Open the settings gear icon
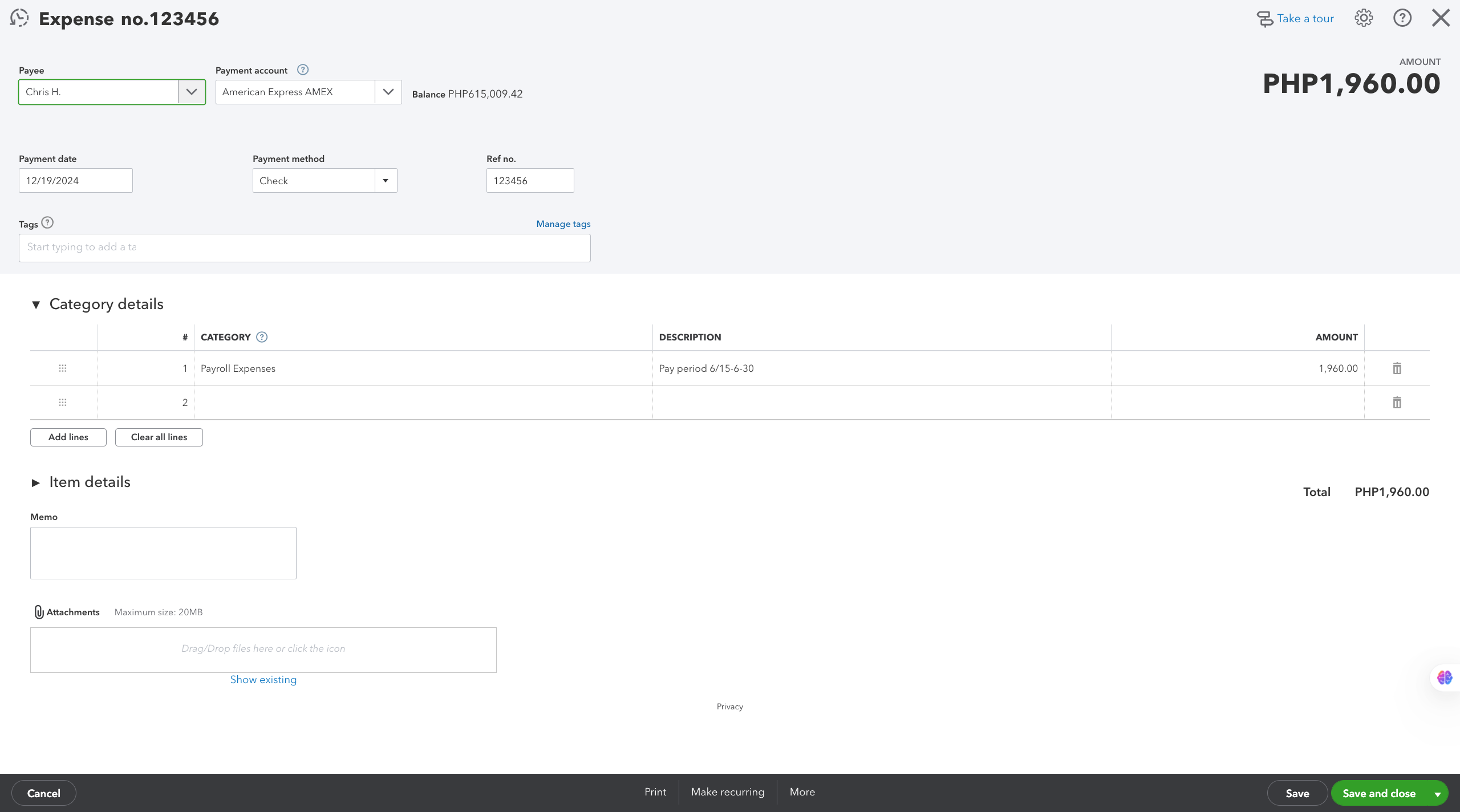Image resolution: width=1460 pixels, height=812 pixels. coord(1364,18)
